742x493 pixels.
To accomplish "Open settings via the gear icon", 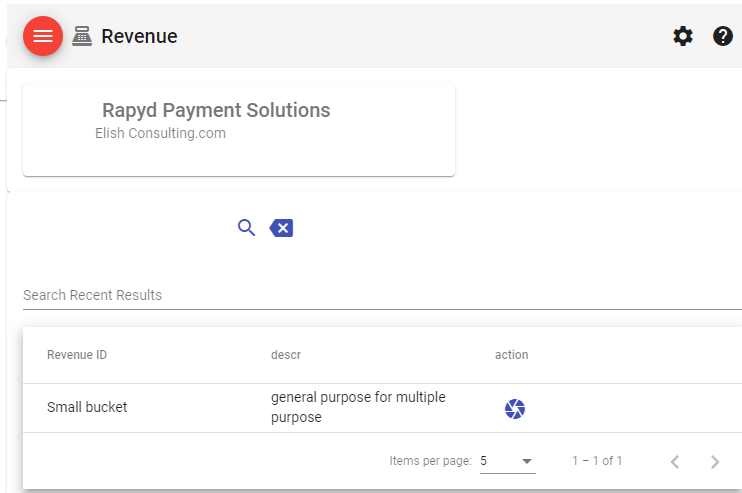I will pos(683,36).
